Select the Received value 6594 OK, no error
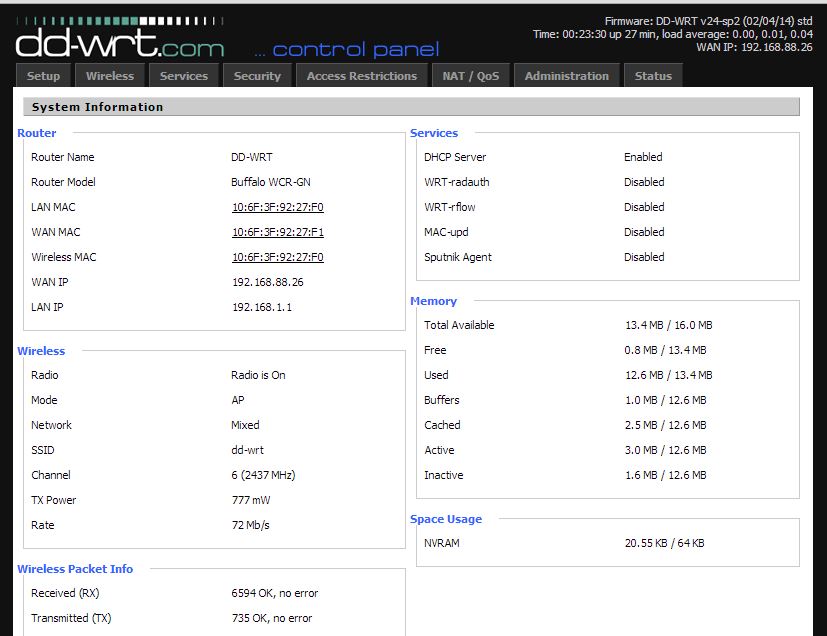 point(275,593)
